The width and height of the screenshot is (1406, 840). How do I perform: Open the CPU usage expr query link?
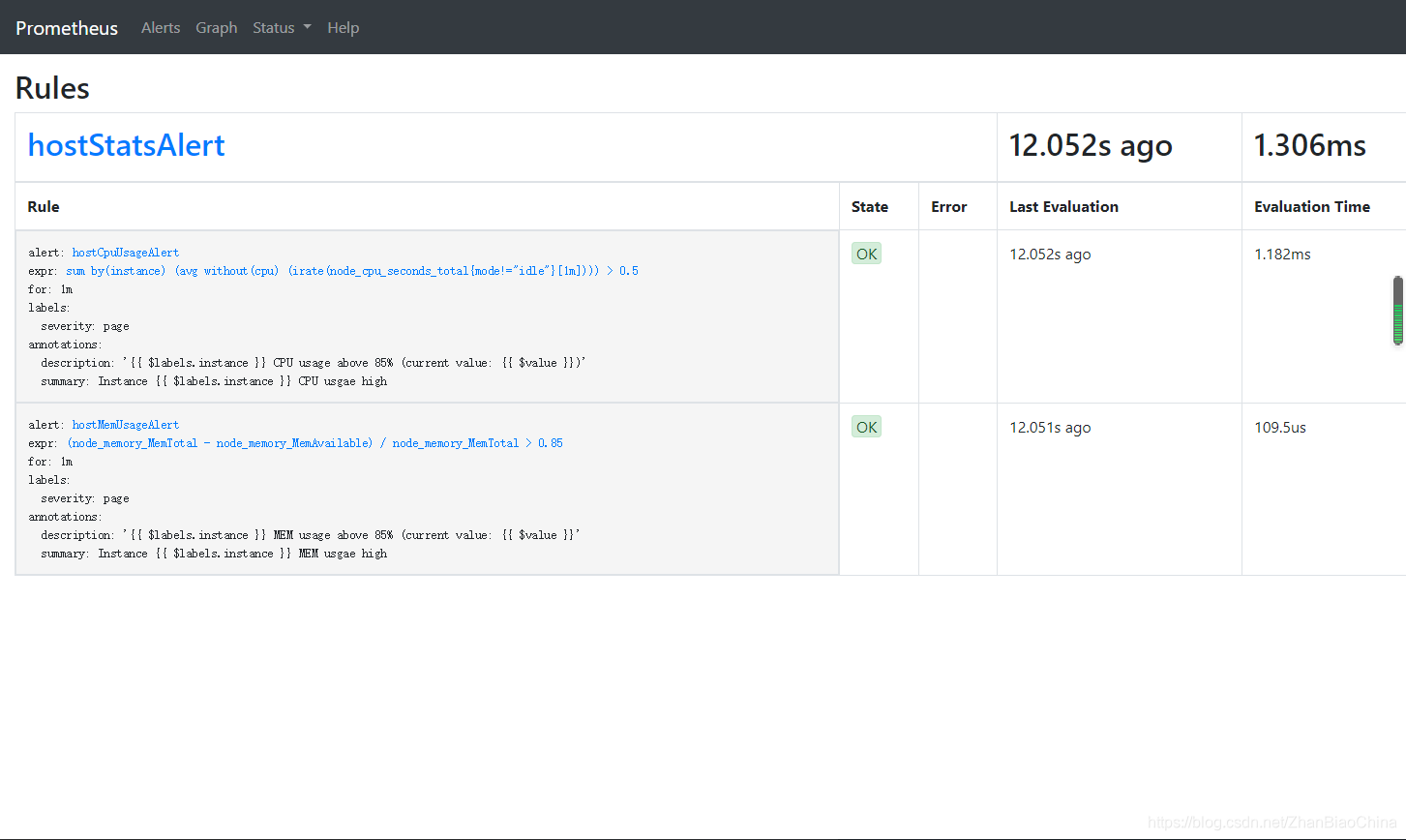click(352, 271)
